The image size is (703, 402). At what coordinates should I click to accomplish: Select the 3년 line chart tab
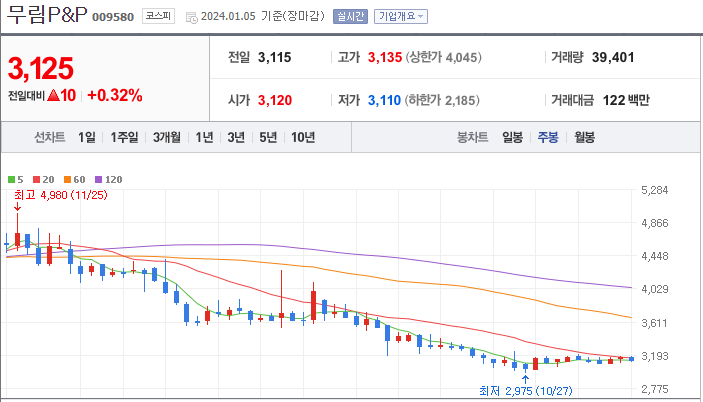coord(236,137)
